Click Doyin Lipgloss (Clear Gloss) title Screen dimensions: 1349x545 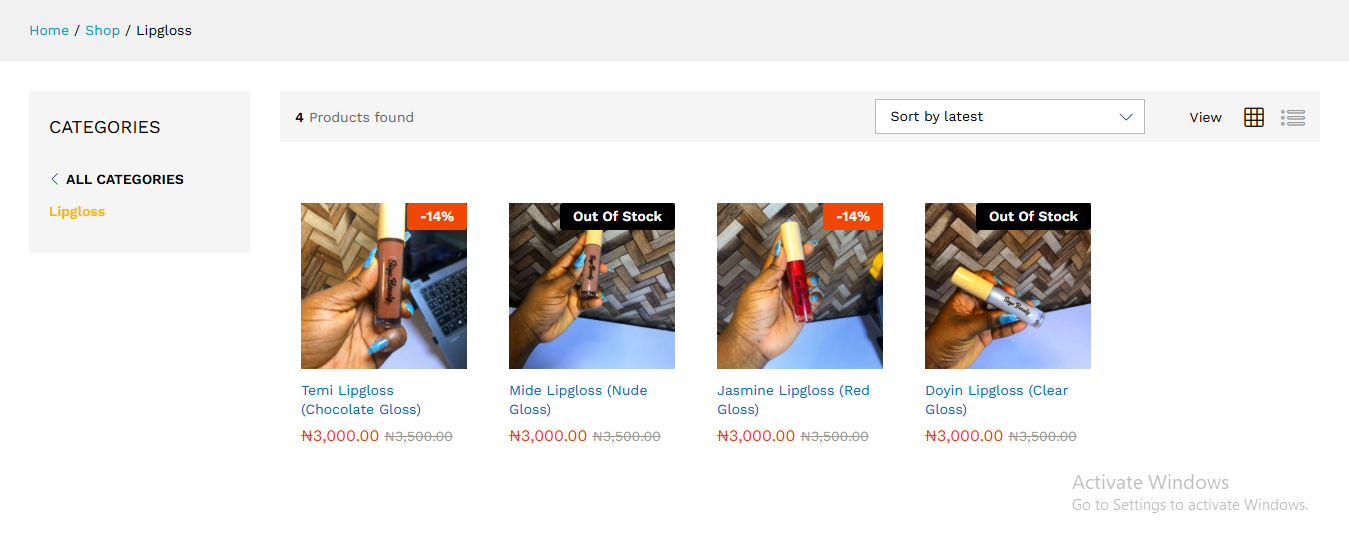997,400
